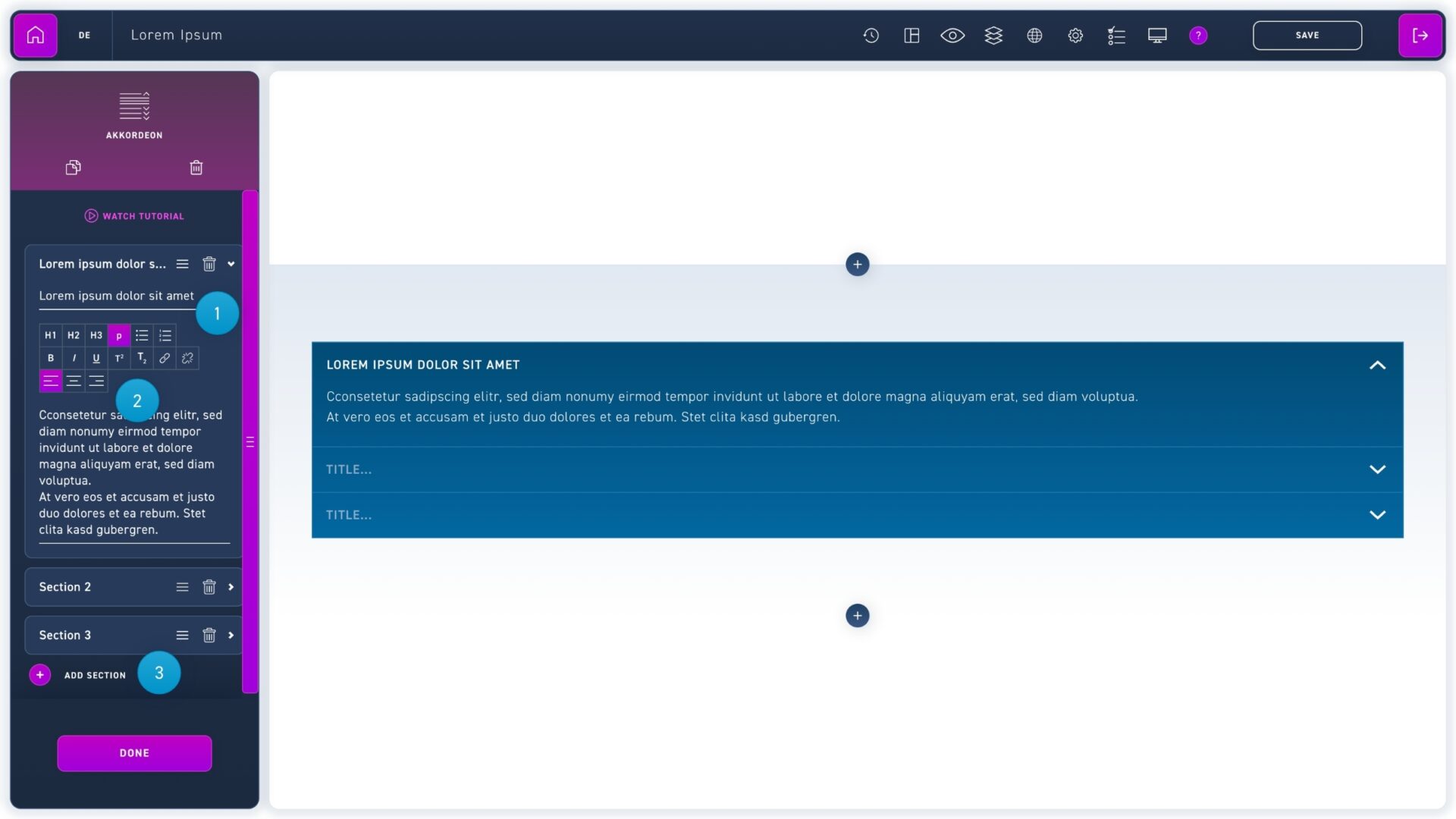This screenshot has width=1456, height=819.
Task: Click the section title input field
Action: pos(116,296)
